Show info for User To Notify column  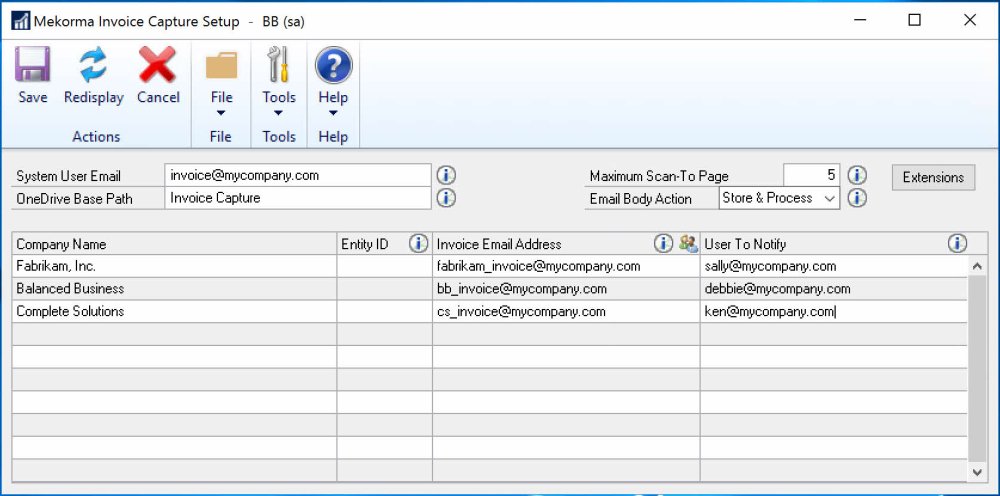957,244
